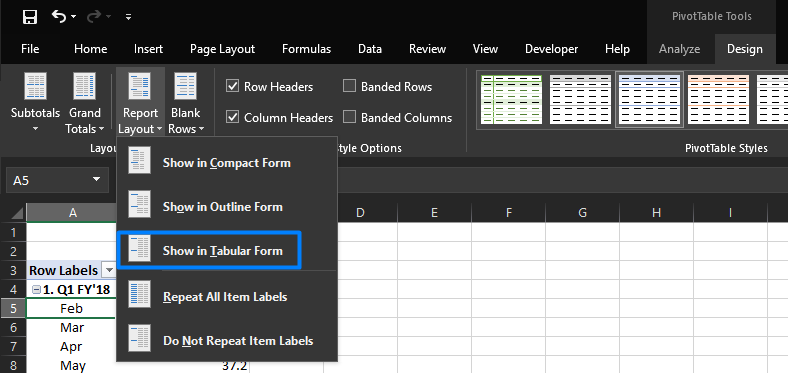The width and height of the screenshot is (788, 373).
Task: Select row 1 header
Action: pyautogui.click(x=13, y=232)
